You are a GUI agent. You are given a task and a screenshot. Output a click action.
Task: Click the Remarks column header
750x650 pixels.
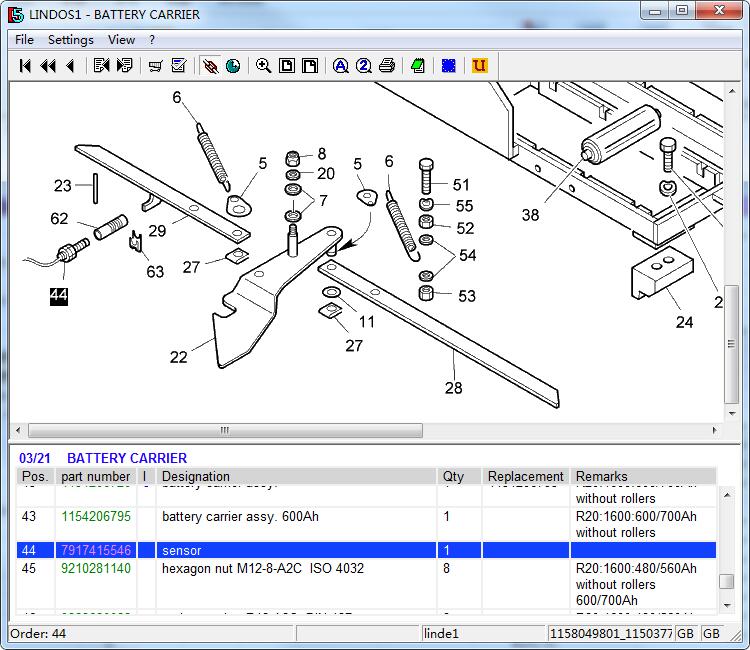click(643, 476)
